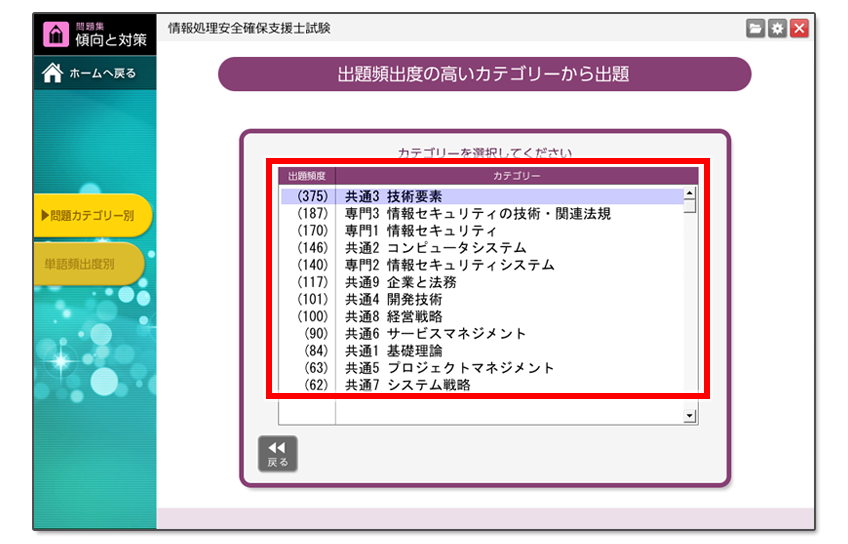
Task: Select row 共通8 経営戦略
Action: (482, 316)
